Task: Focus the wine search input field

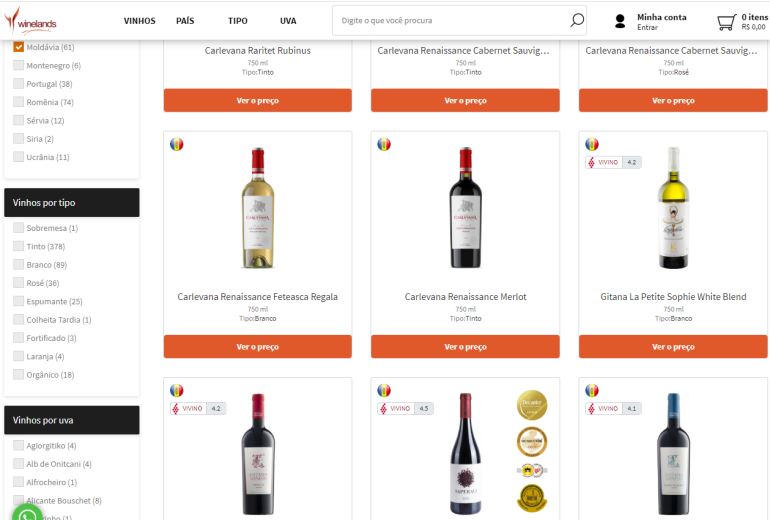Action: (450, 20)
